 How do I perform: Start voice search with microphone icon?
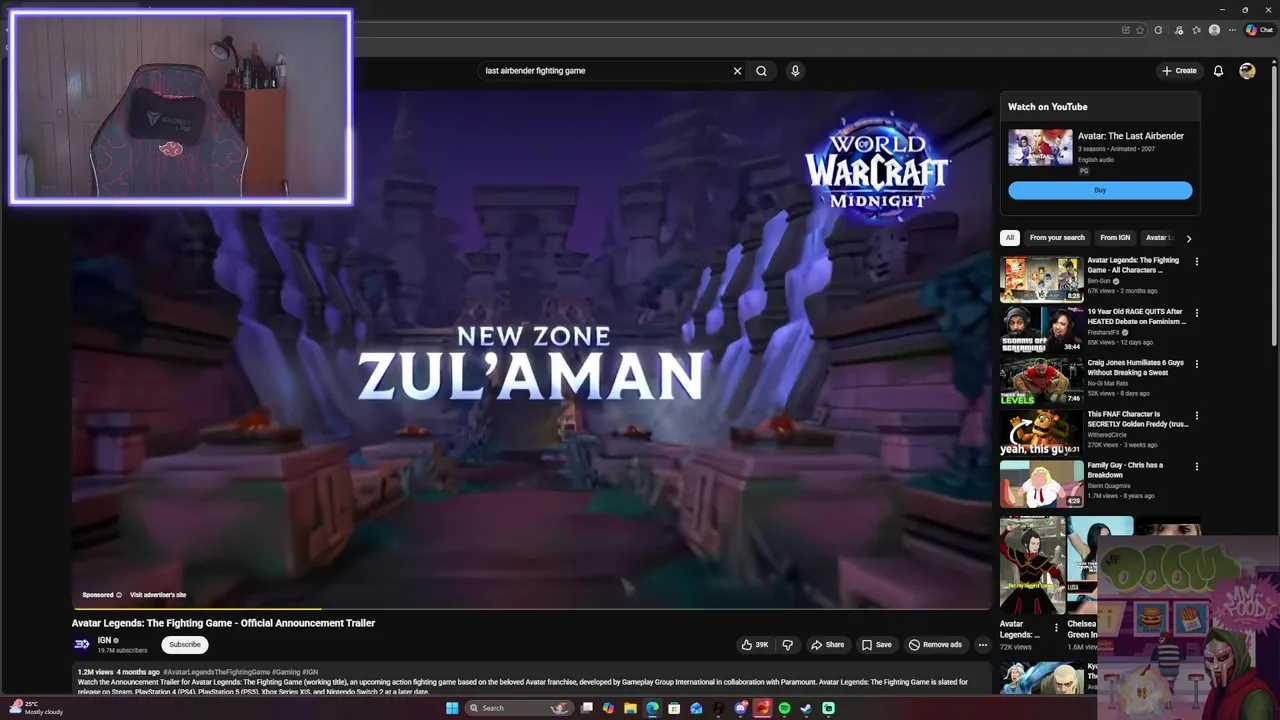click(795, 71)
